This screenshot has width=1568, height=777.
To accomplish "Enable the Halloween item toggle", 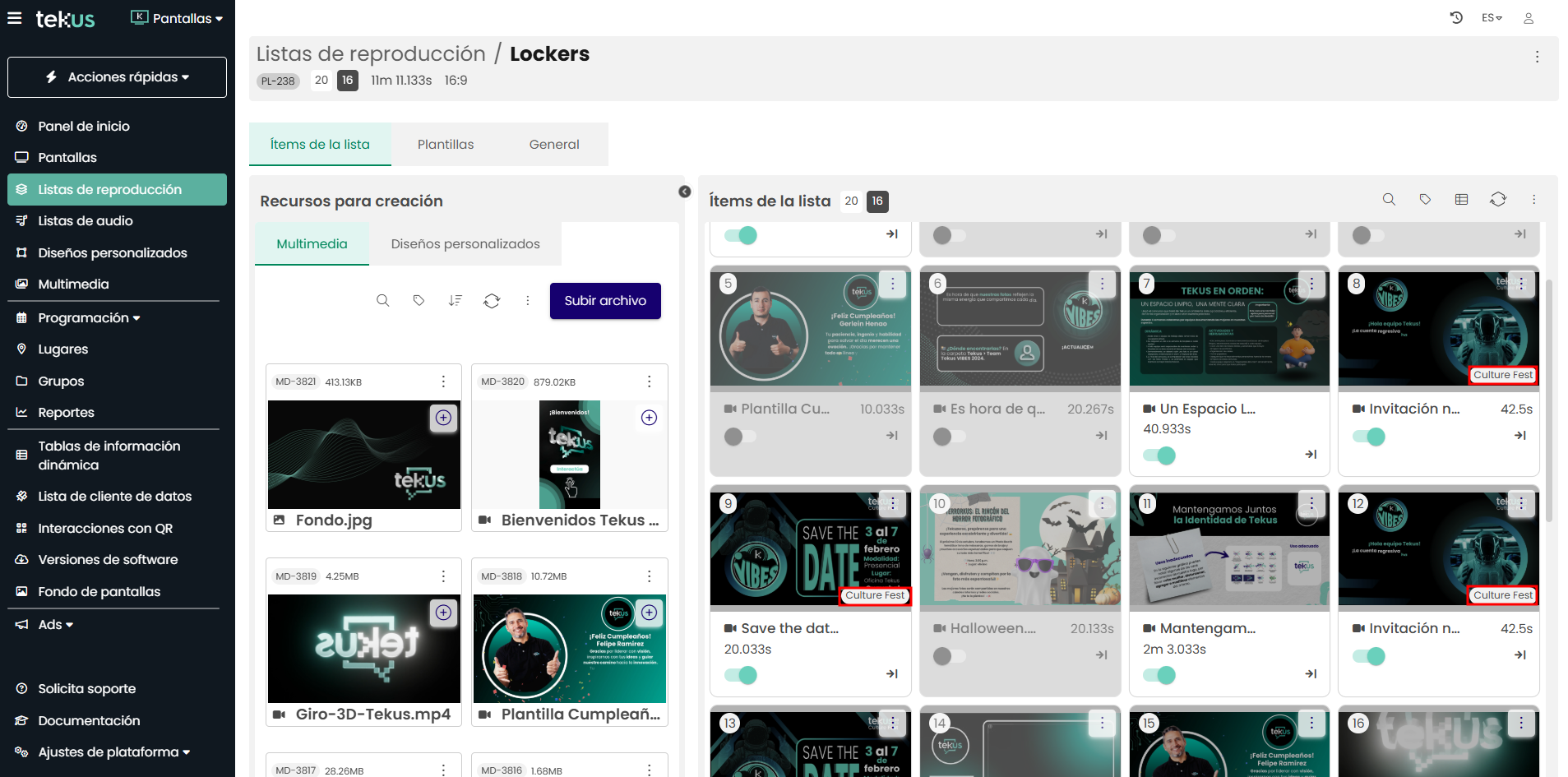I will [x=949, y=656].
